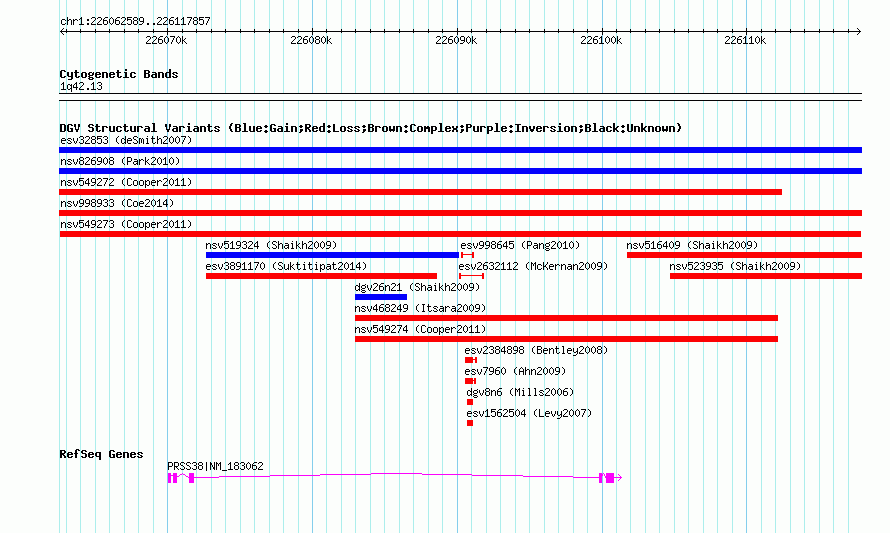Select the red nsv549272 loss bar
Image resolution: width=890 pixels, height=533 pixels.
point(421,192)
